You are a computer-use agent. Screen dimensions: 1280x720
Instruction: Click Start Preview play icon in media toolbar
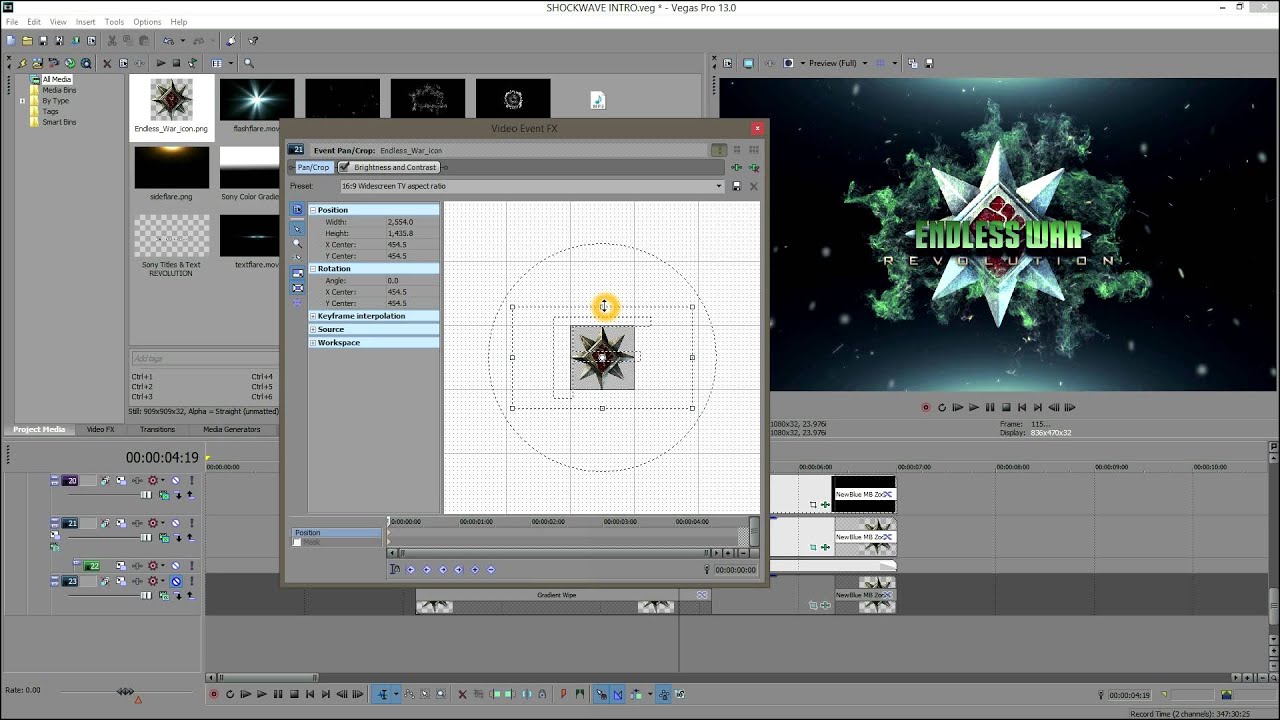161,63
